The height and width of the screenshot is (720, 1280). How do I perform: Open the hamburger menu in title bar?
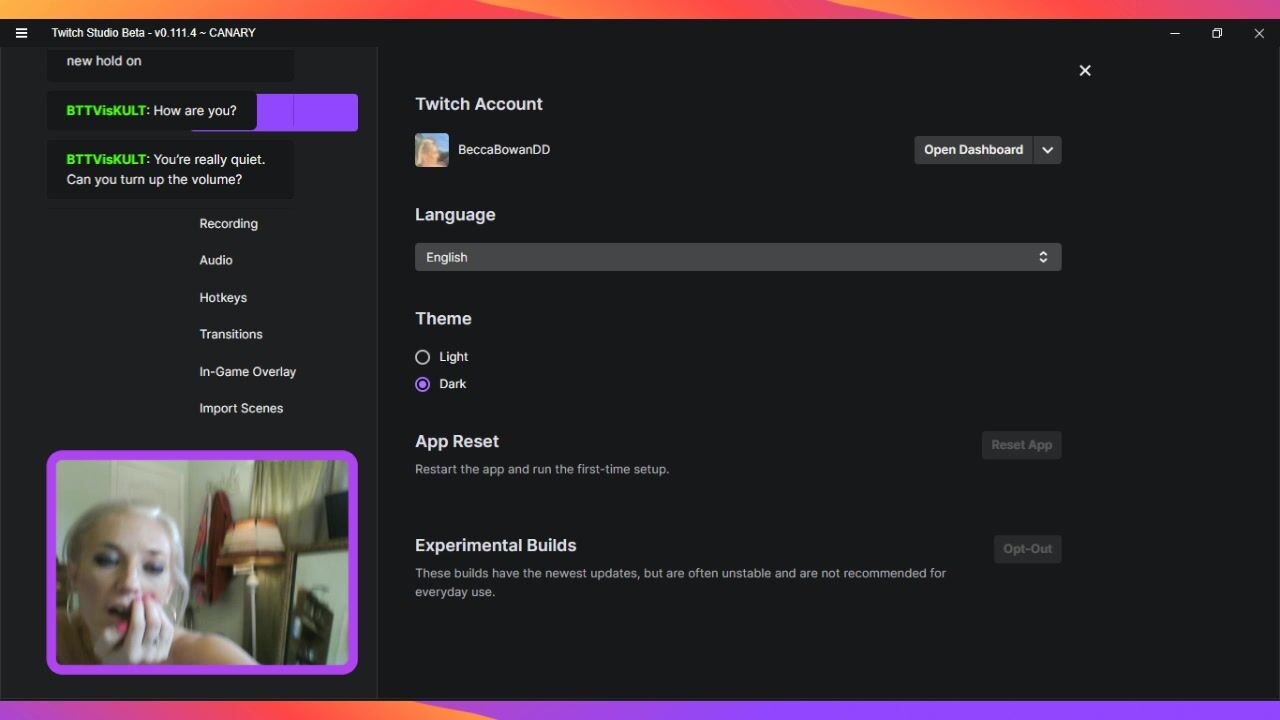pos(21,33)
